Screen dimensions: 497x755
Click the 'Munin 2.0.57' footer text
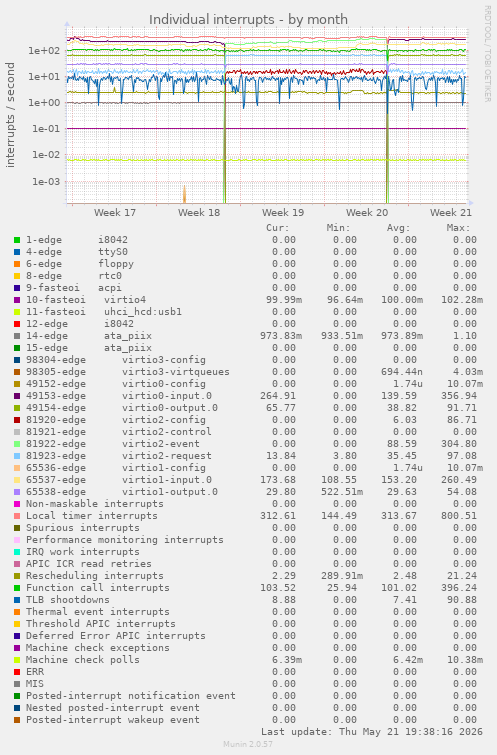pos(248,744)
